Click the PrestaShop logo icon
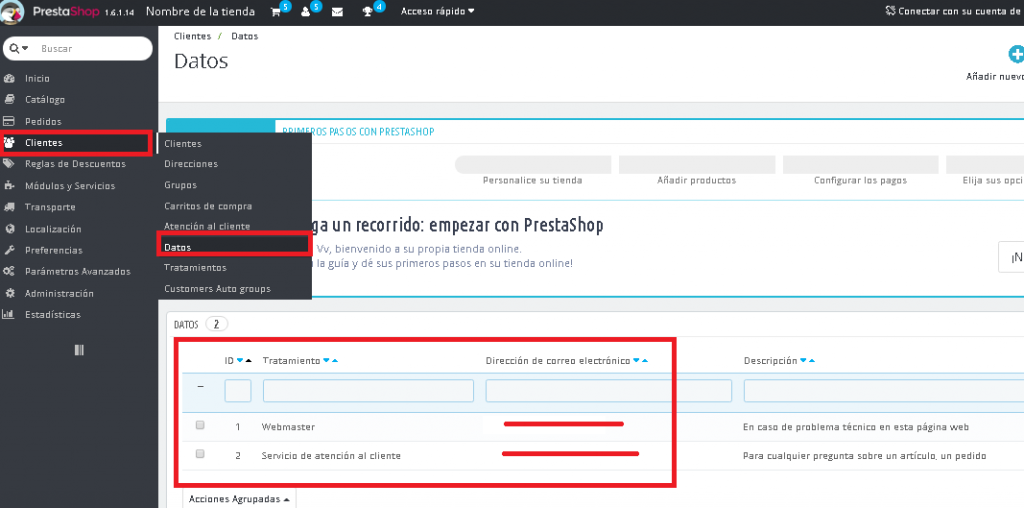Screen dimensions: 1024x508 tap(13, 12)
